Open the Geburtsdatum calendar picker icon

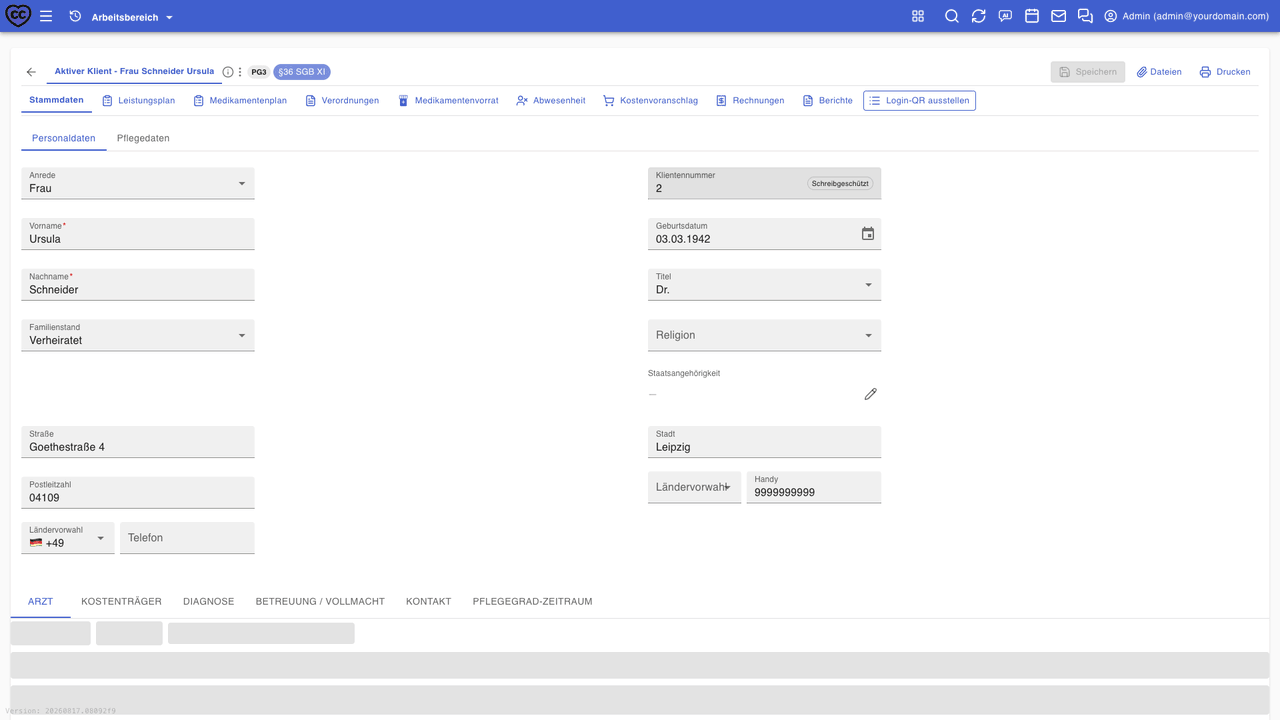tap(868, 234)
